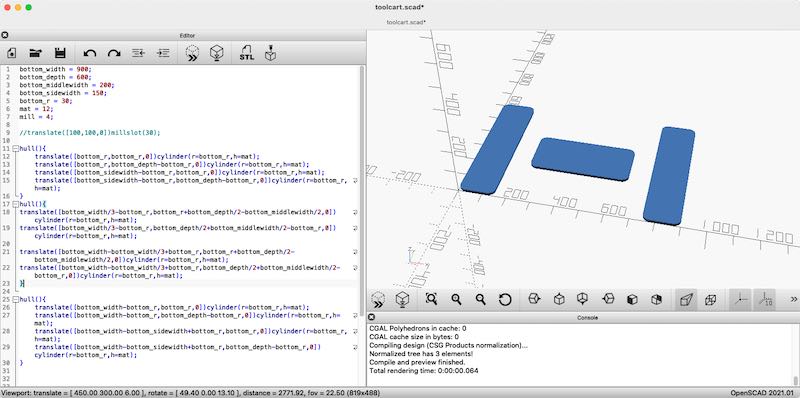Image resolution: width=800 pixels, height=398 pixels.
Task: Zoom in on the 3D view
Action: pyautogui.click(x=456, y=300)
